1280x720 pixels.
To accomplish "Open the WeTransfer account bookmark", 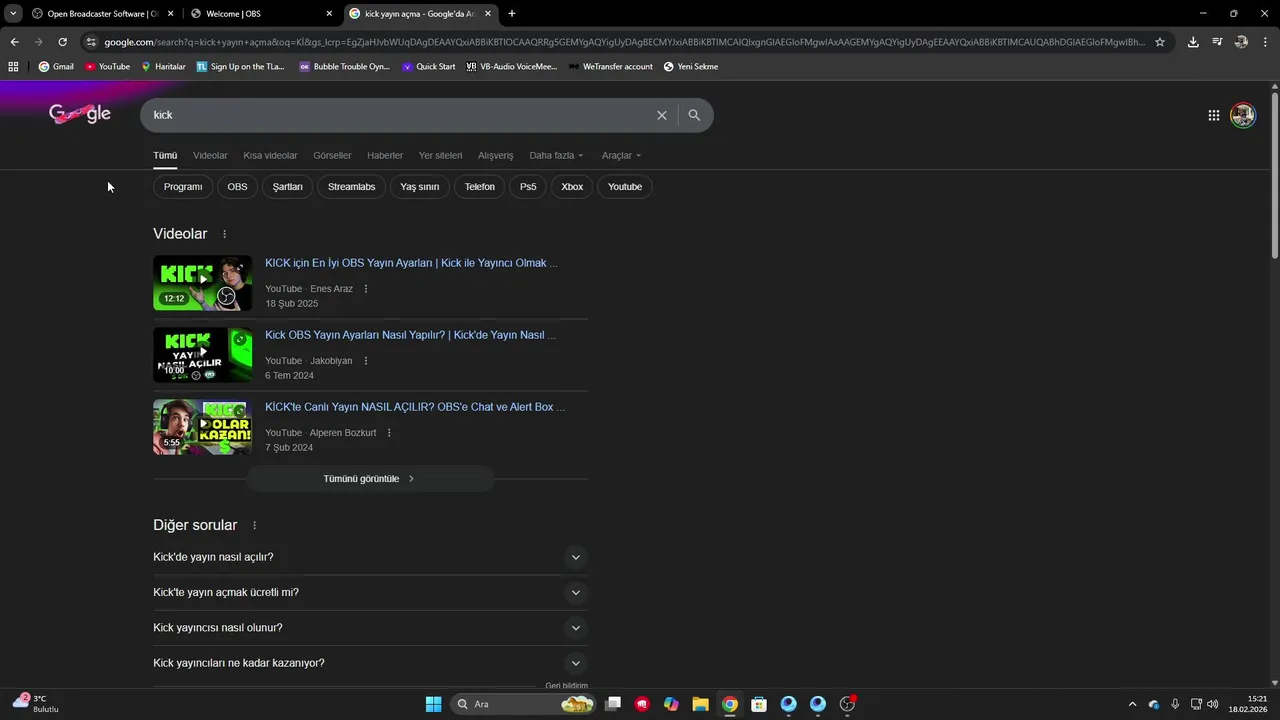I will pyautogui.click(x=610, y=66).
